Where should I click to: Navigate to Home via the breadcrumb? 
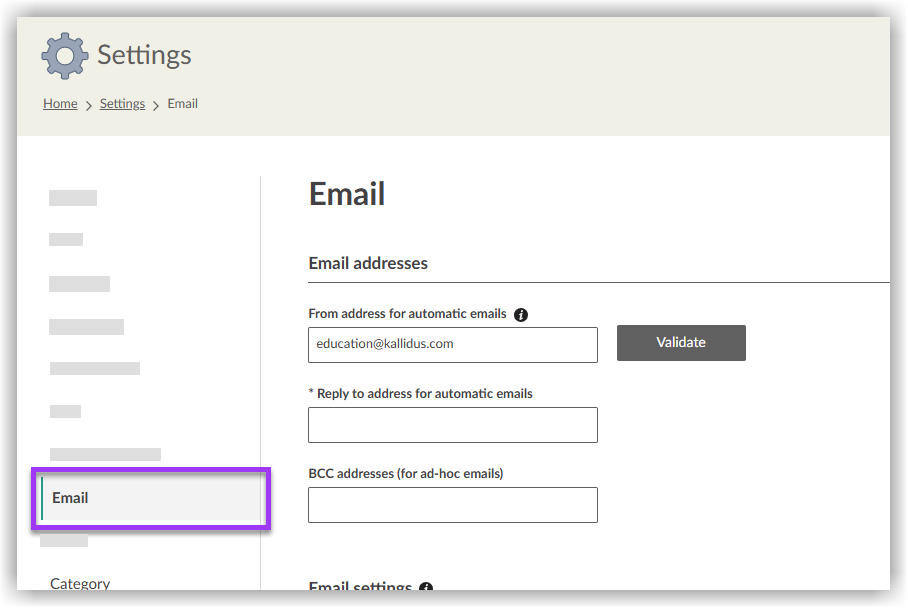coord(59,103)
